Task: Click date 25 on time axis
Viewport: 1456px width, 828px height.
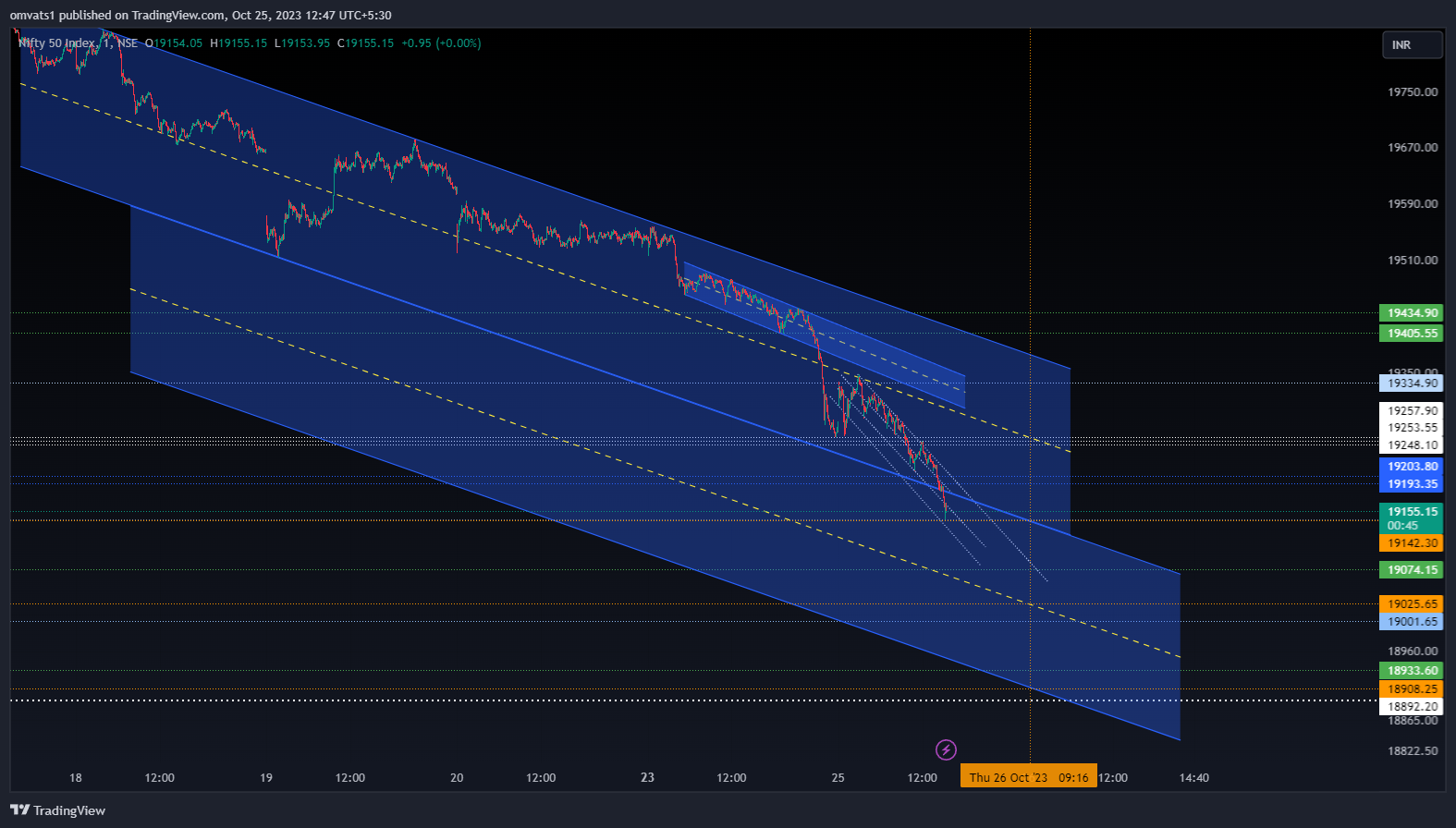Action: (838, 778)
